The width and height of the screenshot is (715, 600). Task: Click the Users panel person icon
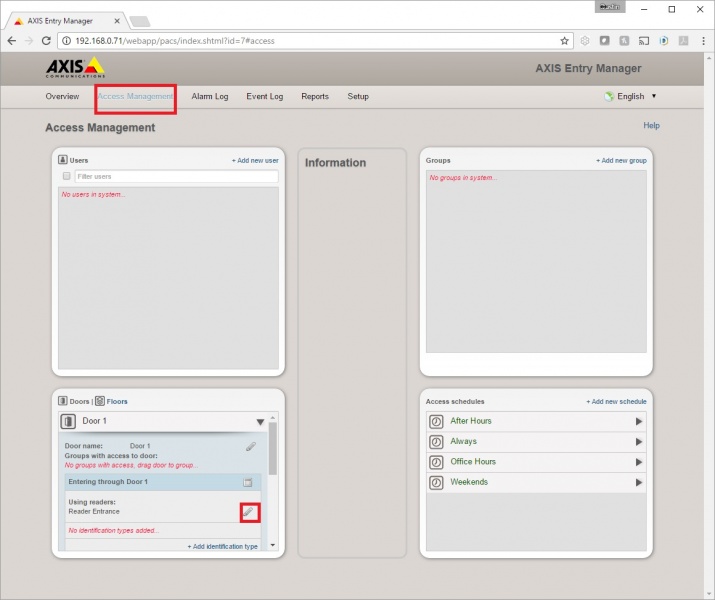pos(63,160)
